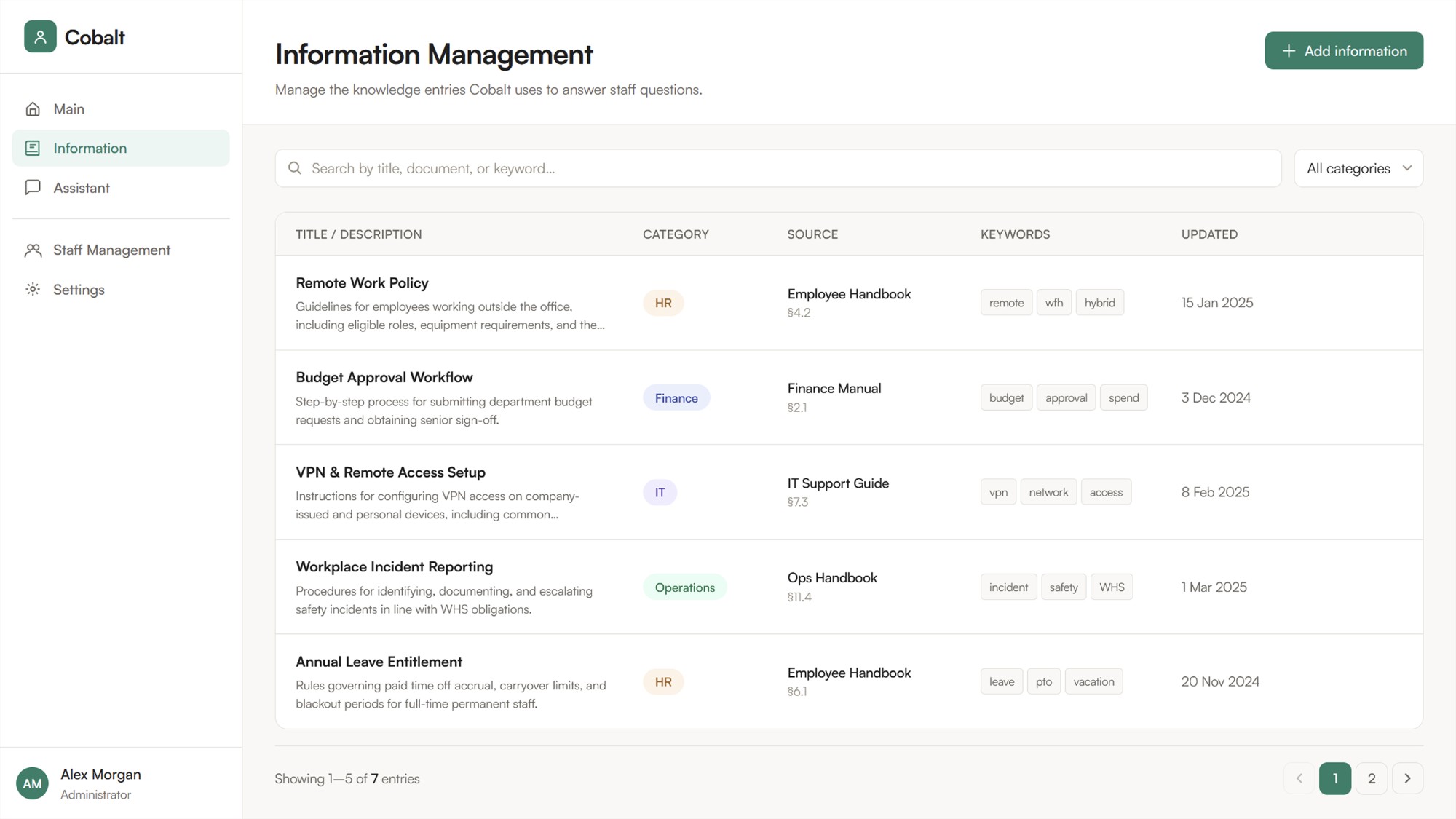Go to the next page arrow
Viewport: 1456px width, 819px height.
(1407, 778)
